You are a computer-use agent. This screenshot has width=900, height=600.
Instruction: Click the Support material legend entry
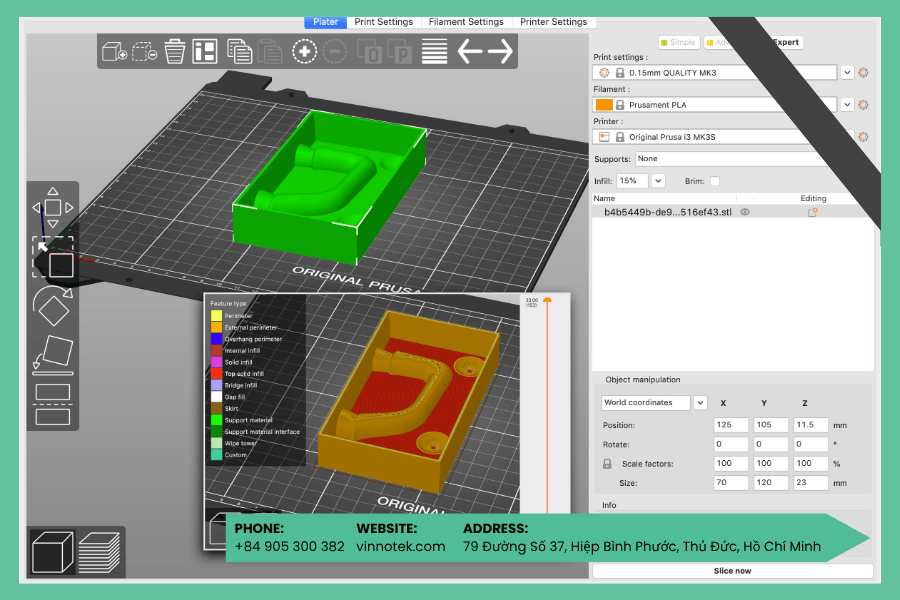coord(242,420)
